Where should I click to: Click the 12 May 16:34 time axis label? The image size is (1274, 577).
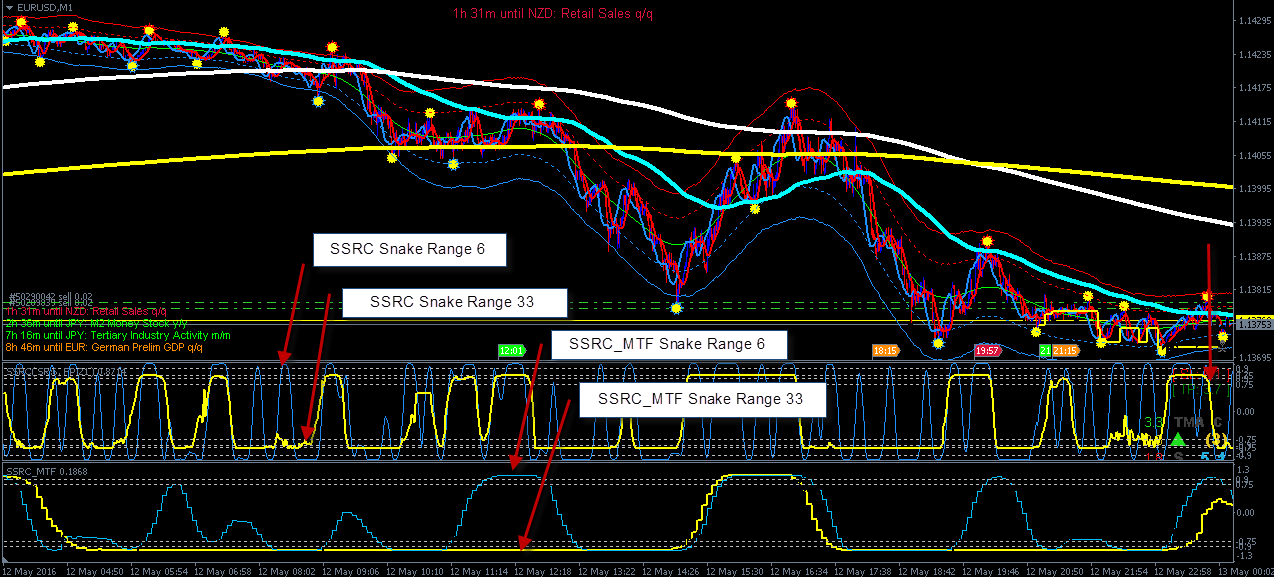(x=801, y=570)
